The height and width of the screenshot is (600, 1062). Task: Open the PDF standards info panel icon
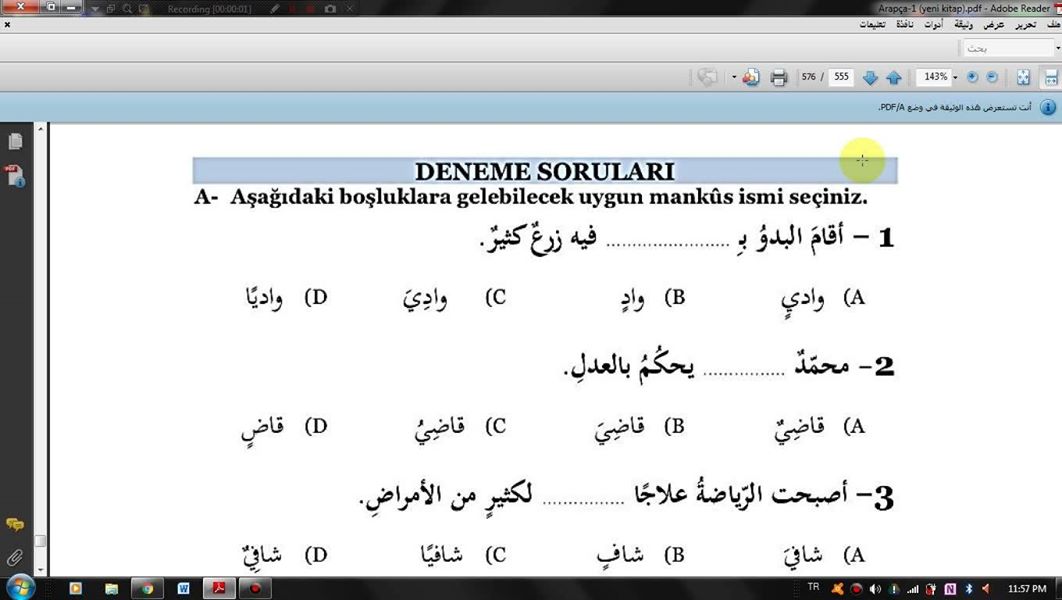pyautogui.click(x=15, y=175)
